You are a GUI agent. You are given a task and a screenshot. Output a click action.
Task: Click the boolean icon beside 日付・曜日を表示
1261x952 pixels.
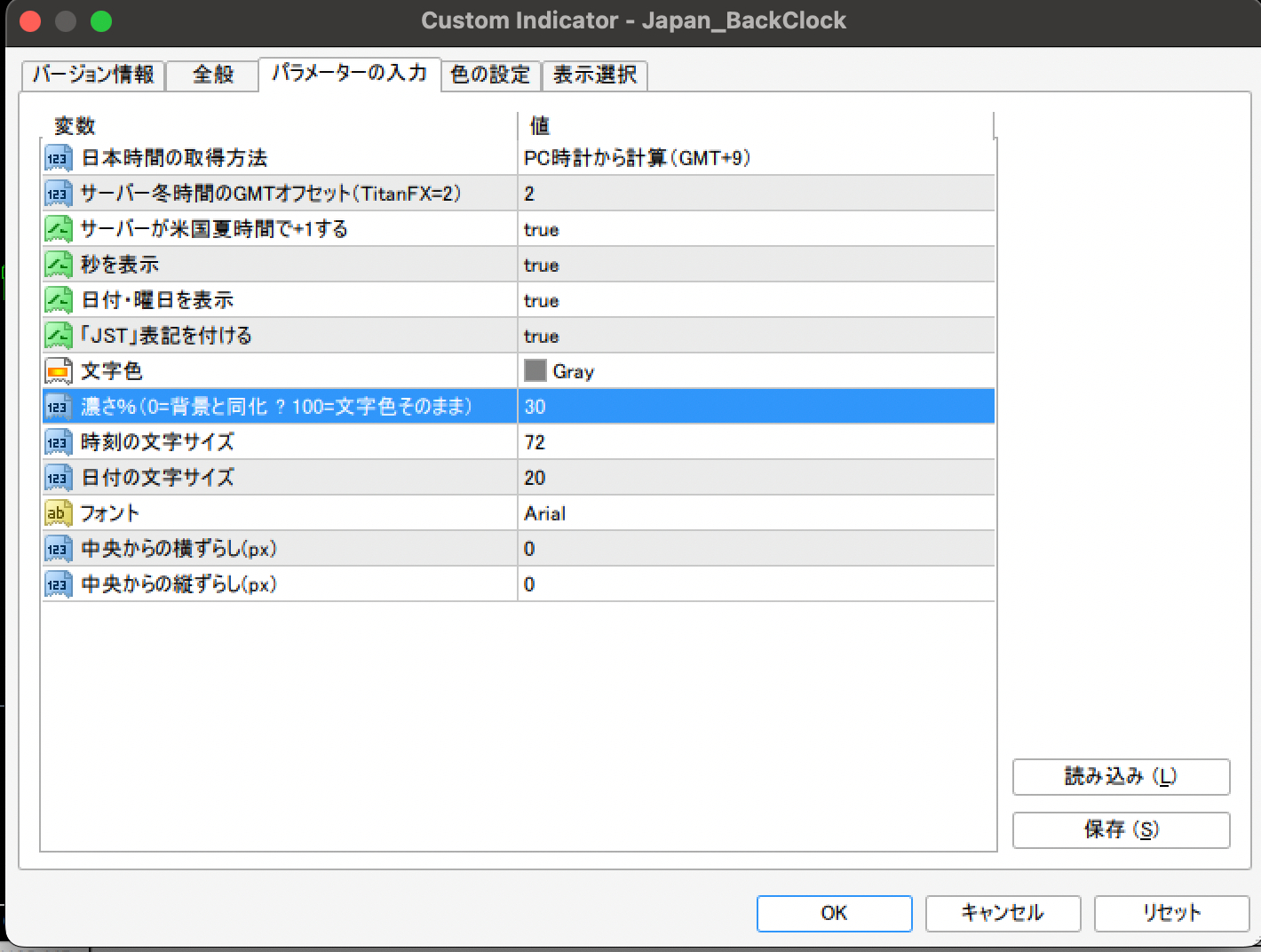tap(58, 300)
